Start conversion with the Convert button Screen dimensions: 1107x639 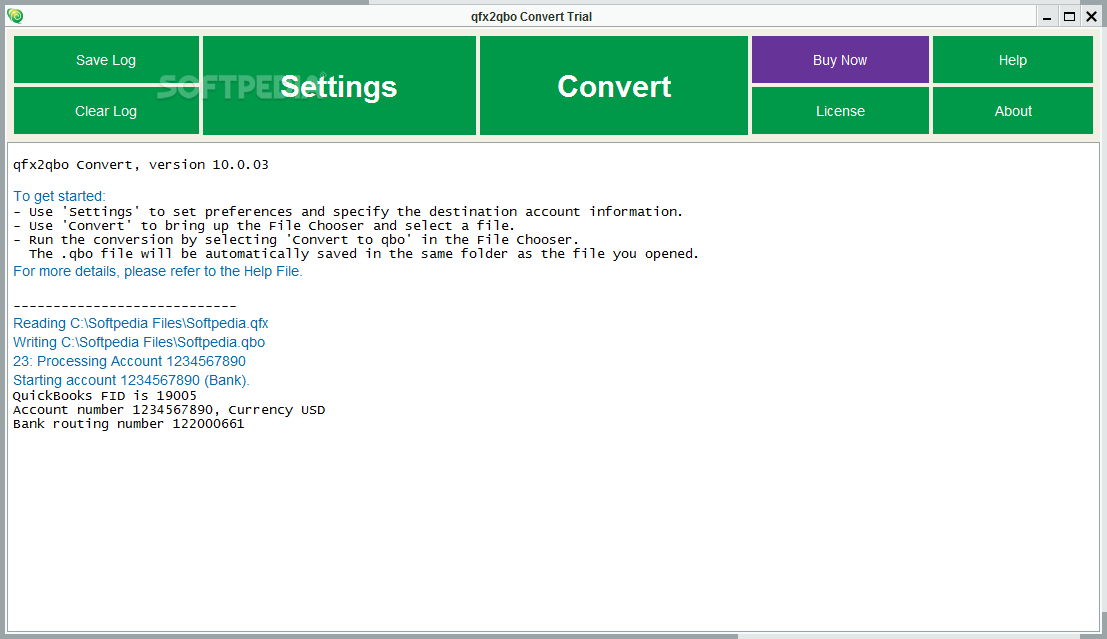click(614, 85)
